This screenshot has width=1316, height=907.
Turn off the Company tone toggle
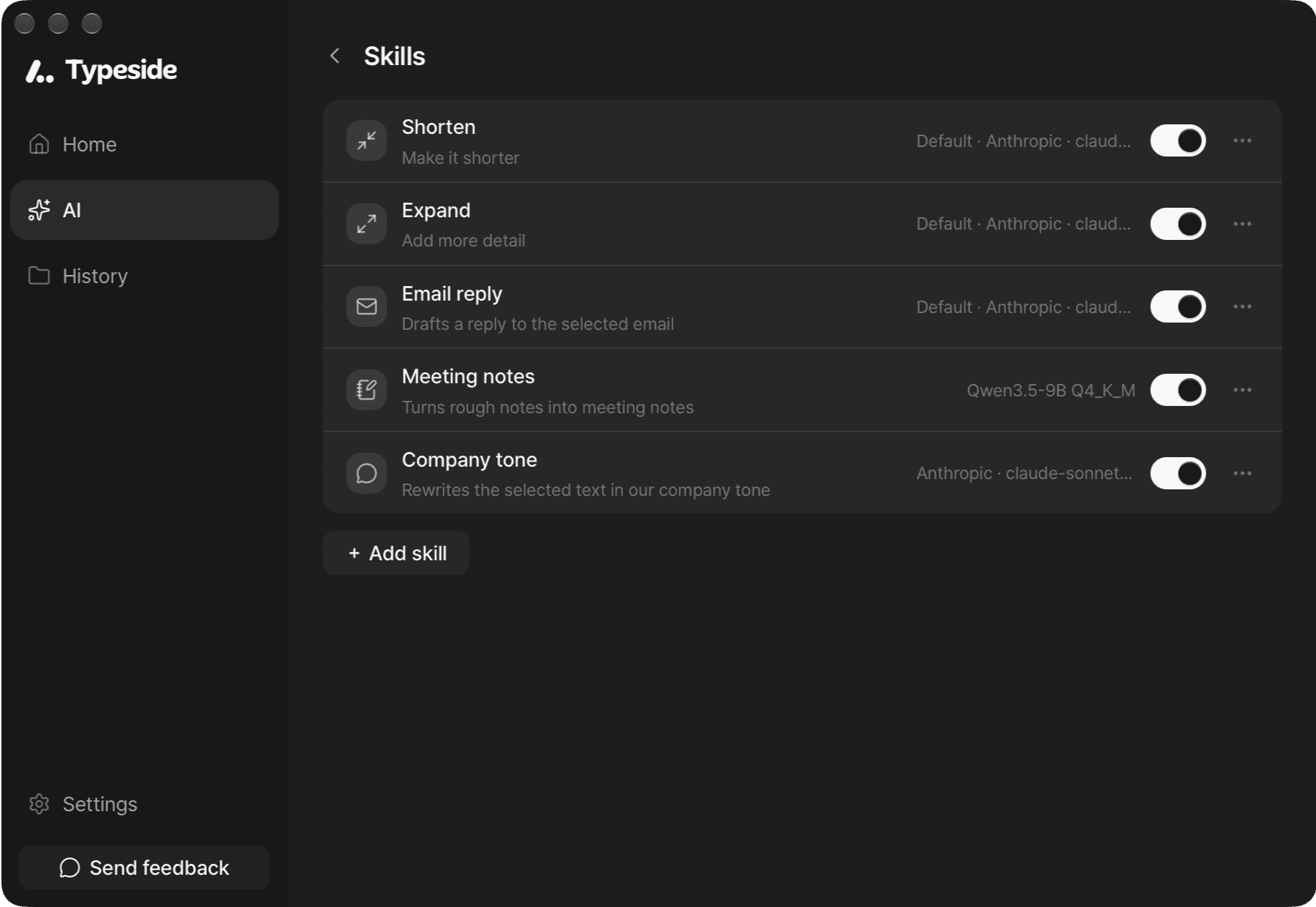1178,473
